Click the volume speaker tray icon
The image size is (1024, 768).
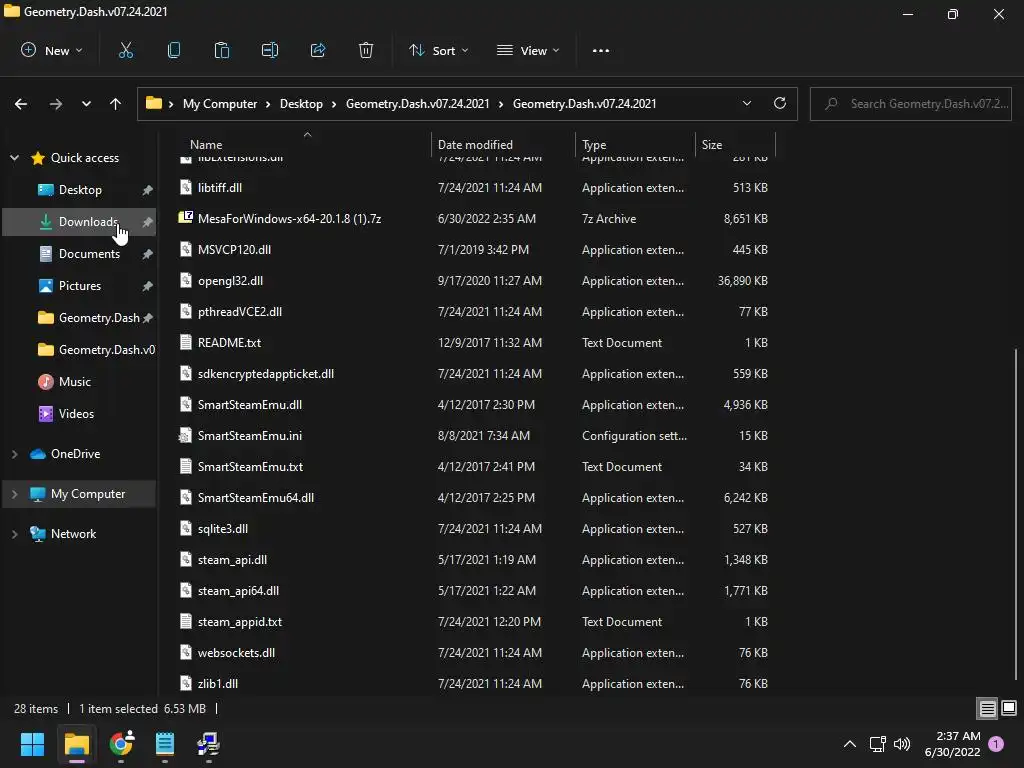tap(902, 744)
